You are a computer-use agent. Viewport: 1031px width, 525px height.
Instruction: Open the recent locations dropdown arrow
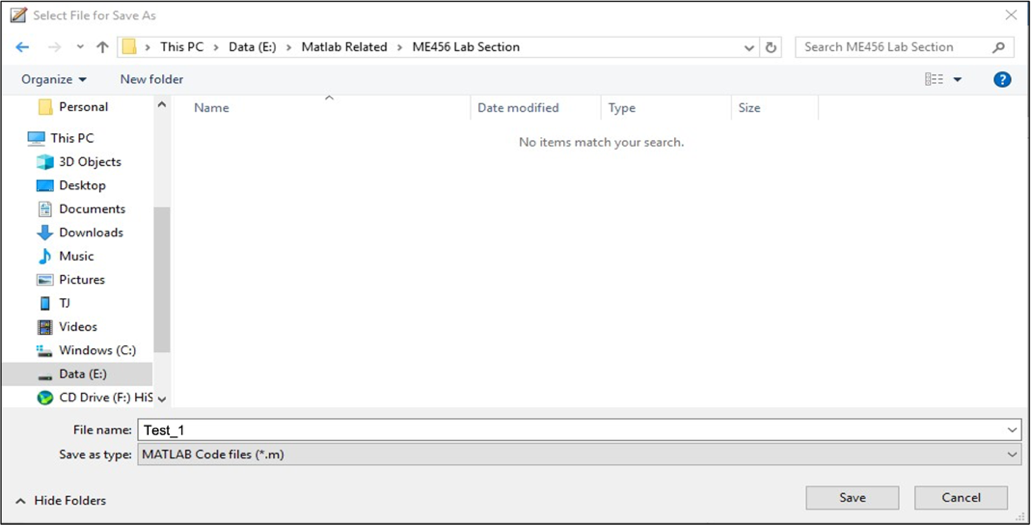pos(80,47)
